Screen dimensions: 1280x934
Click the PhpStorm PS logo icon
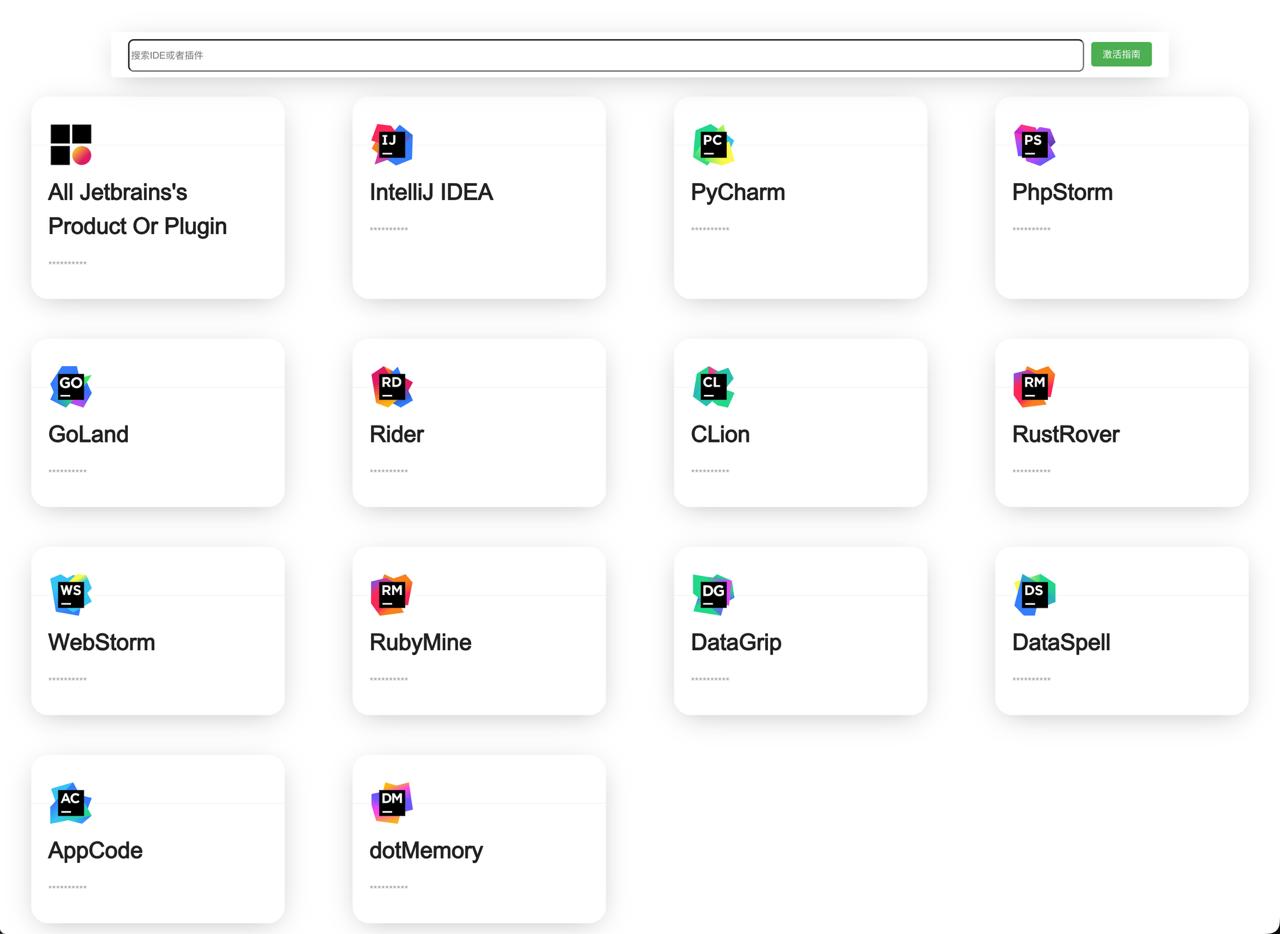point(1034,145)
